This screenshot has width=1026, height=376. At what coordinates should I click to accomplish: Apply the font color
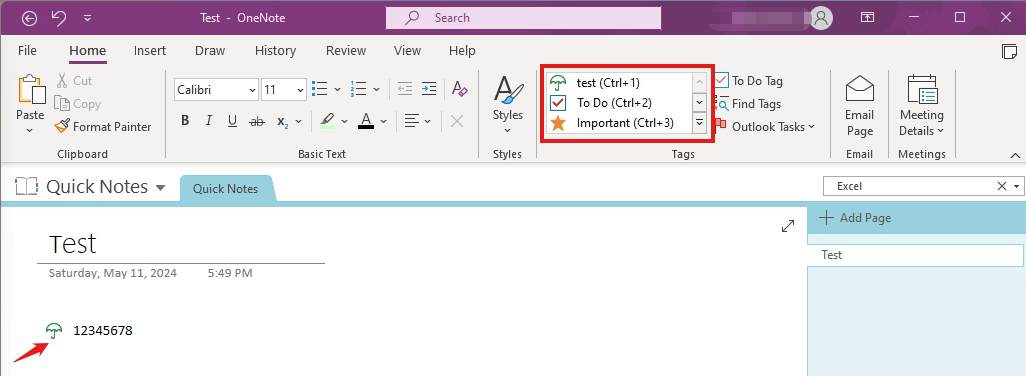pyautogui.click(x=366, y=121)
